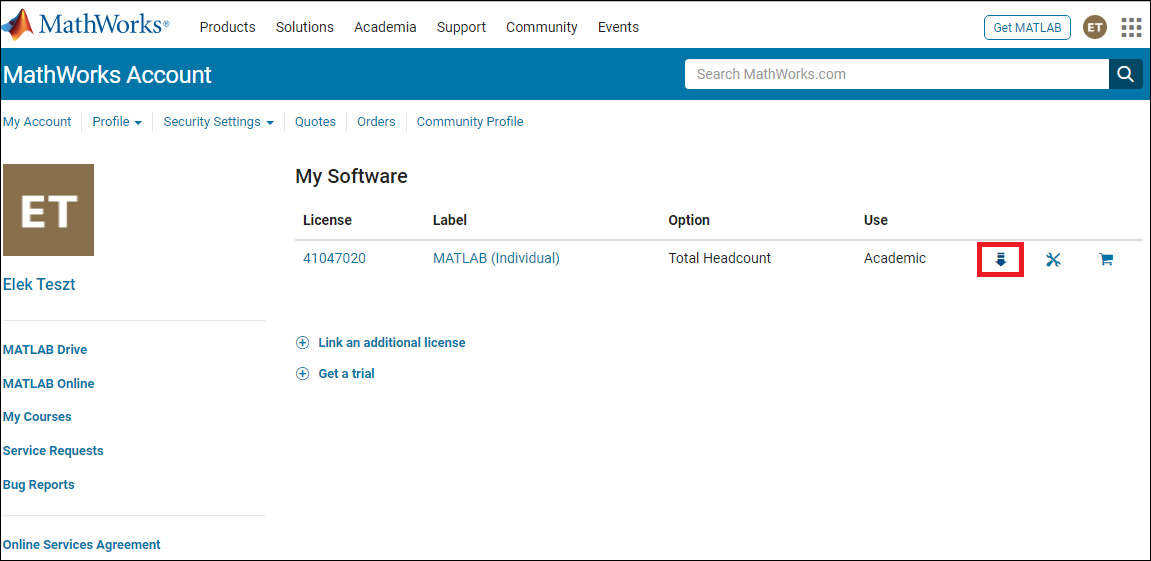Click the search magnifier button

click(1125, 74)
